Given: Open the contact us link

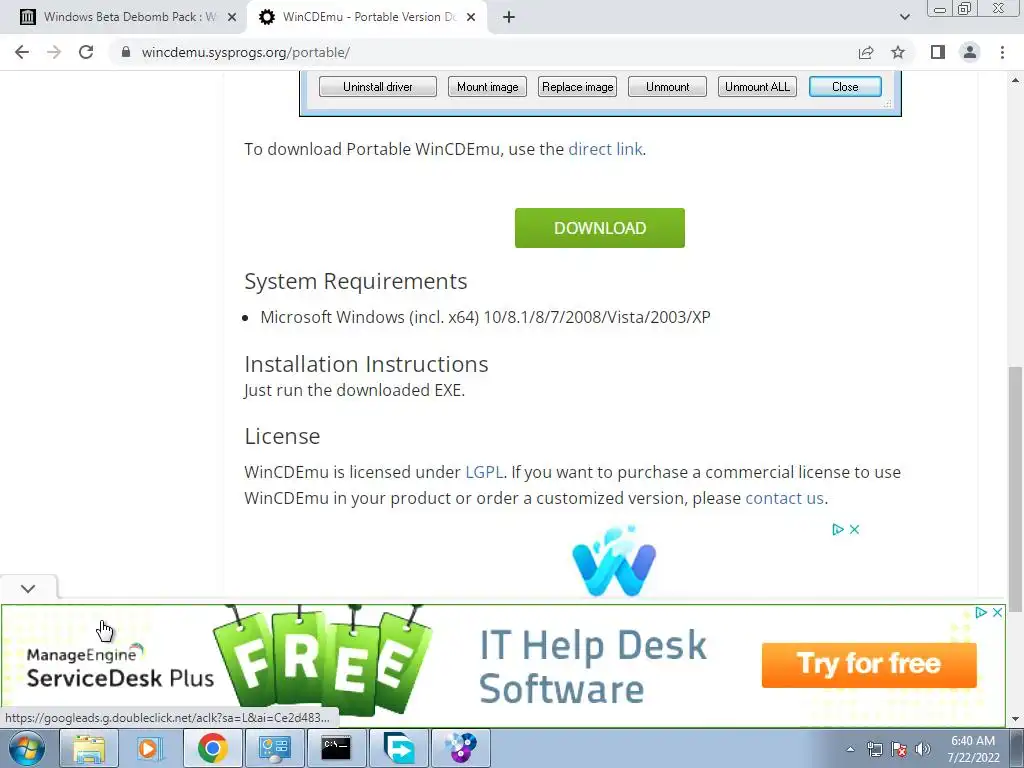Looking at the screenshot, I should point(784,498).
